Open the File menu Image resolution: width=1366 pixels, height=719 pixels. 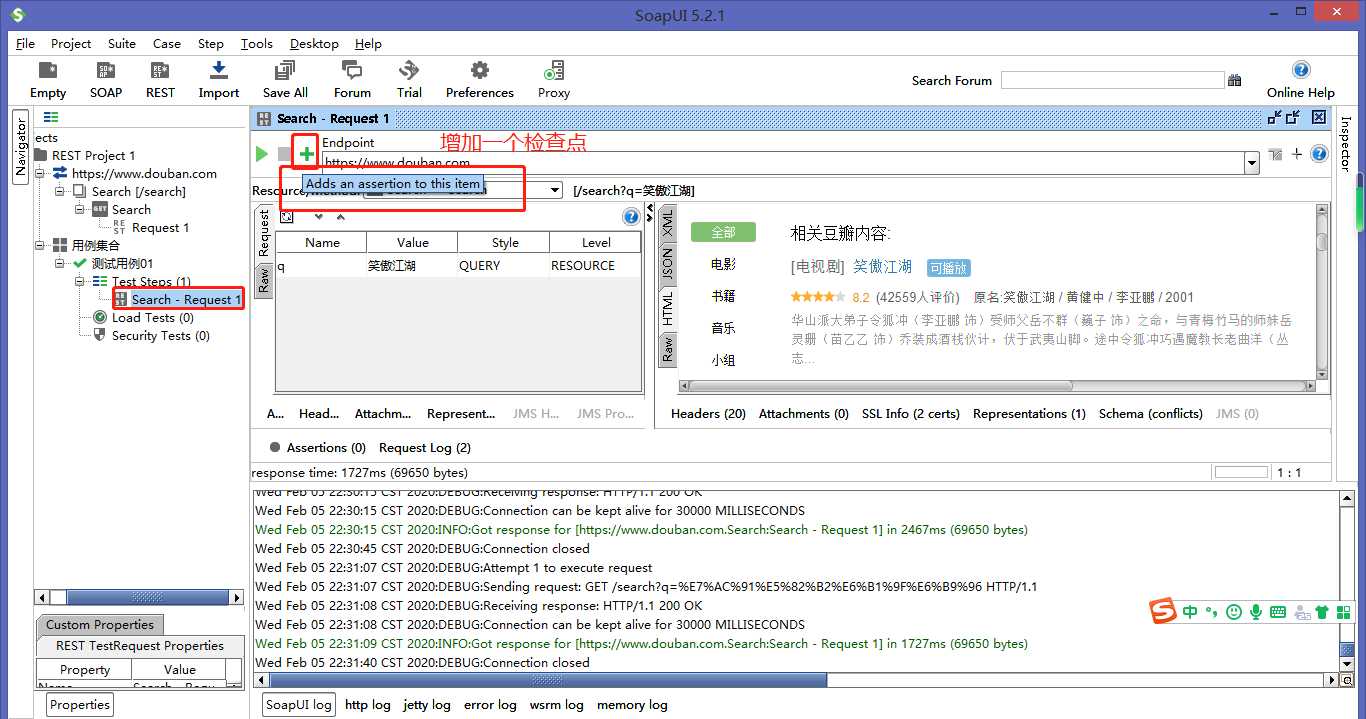click(x=25, y=43)
